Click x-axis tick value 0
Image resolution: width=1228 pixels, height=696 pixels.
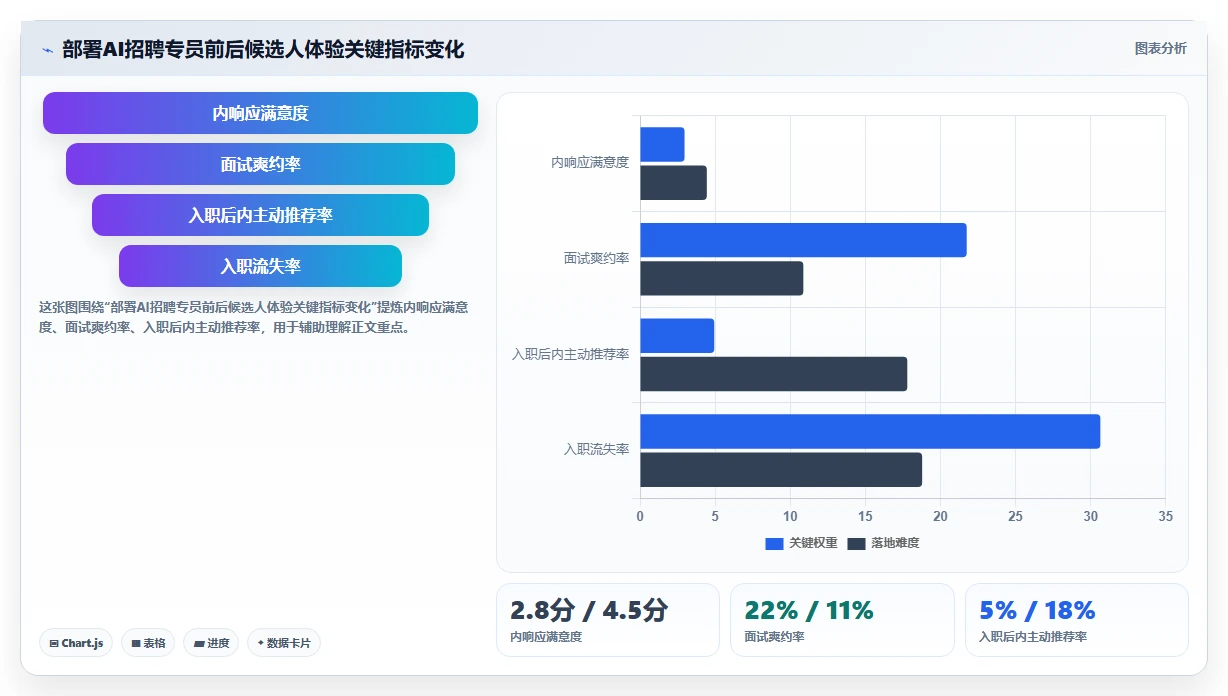coord(640,516)
